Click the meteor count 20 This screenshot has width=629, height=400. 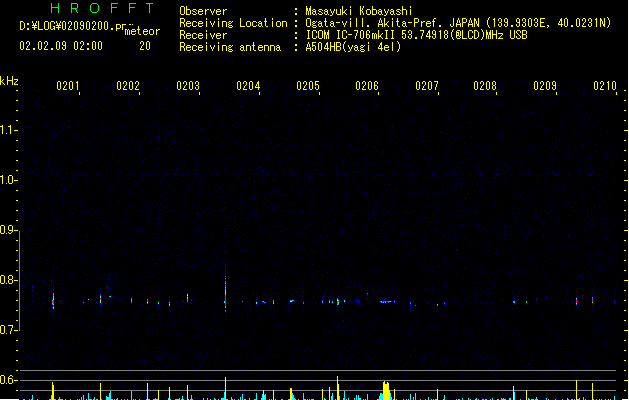pyautogui.click(x=145, y=46)
